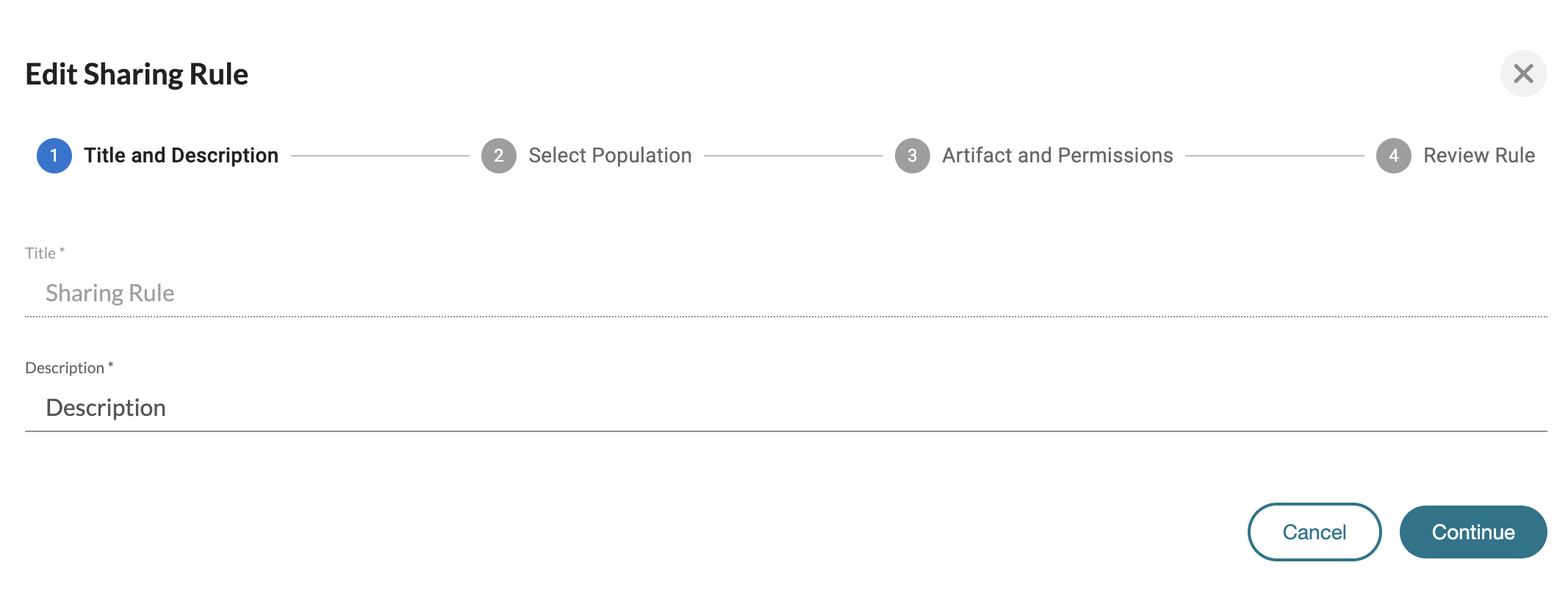Screen dimensions: 1568x604
Task: Jump to the Review Rule step
Action: coord(1479,156)
